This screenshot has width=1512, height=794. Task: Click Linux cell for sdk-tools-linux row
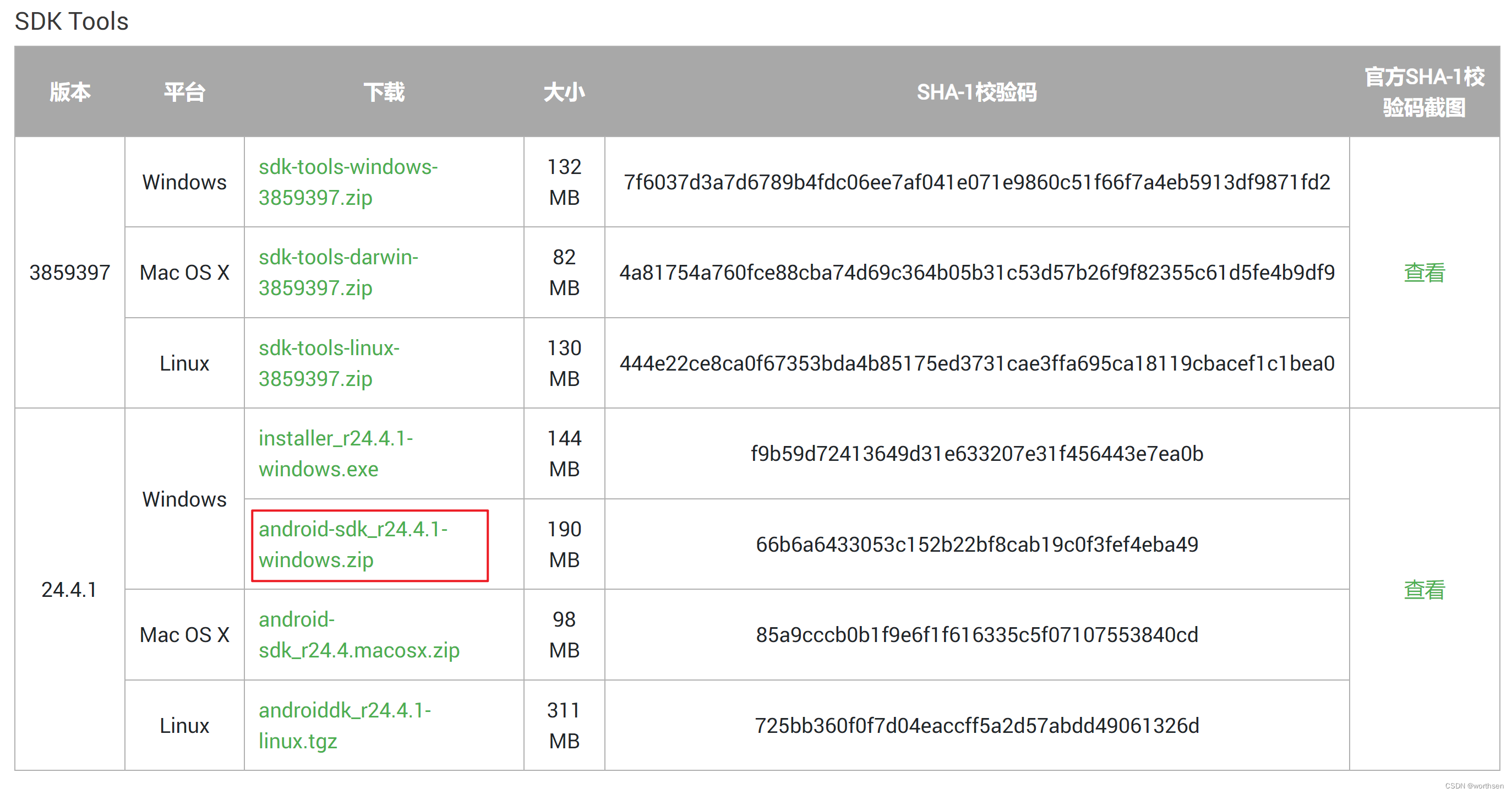coord(184,363)
